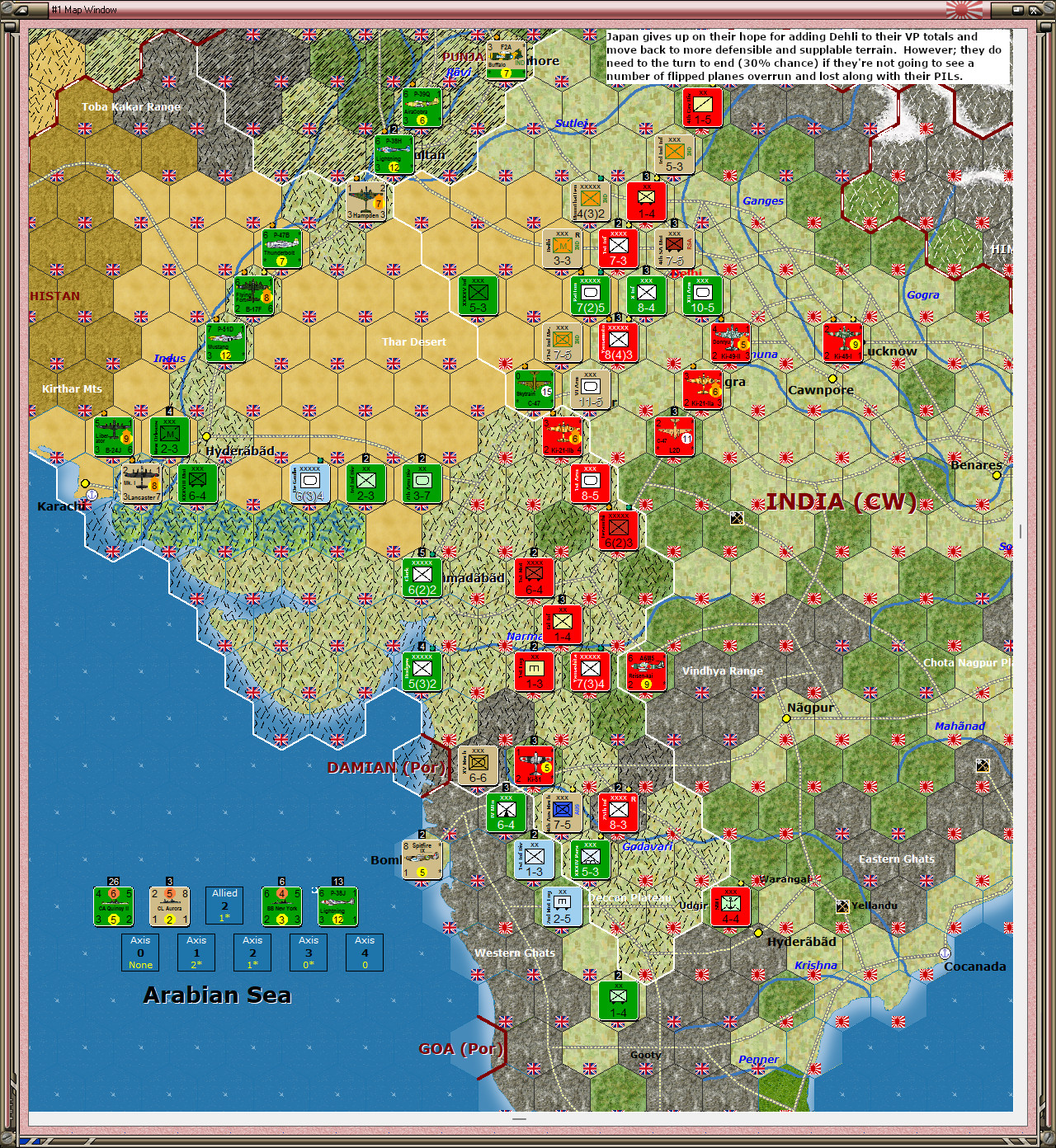
Task: Select the Hampden bomber counter
Action: [366, 202]
